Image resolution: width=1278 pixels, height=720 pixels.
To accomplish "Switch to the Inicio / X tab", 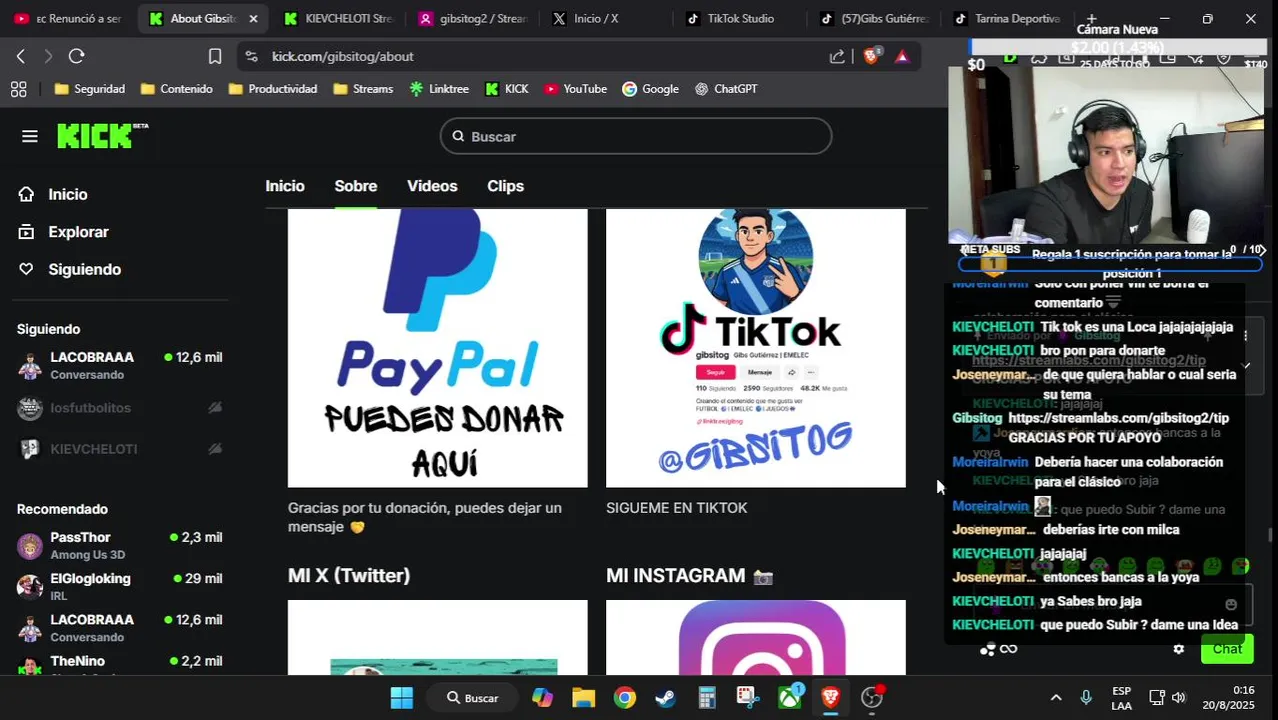I will 608,18.
